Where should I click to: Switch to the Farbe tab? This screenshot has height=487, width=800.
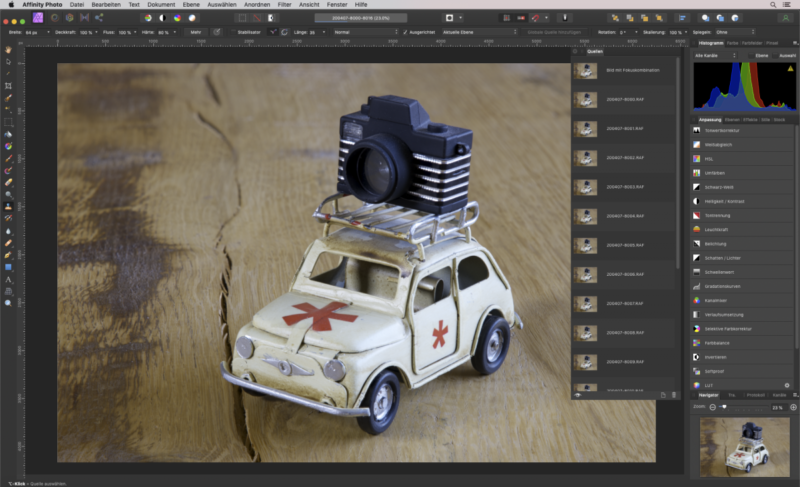(x=732, y=43)
